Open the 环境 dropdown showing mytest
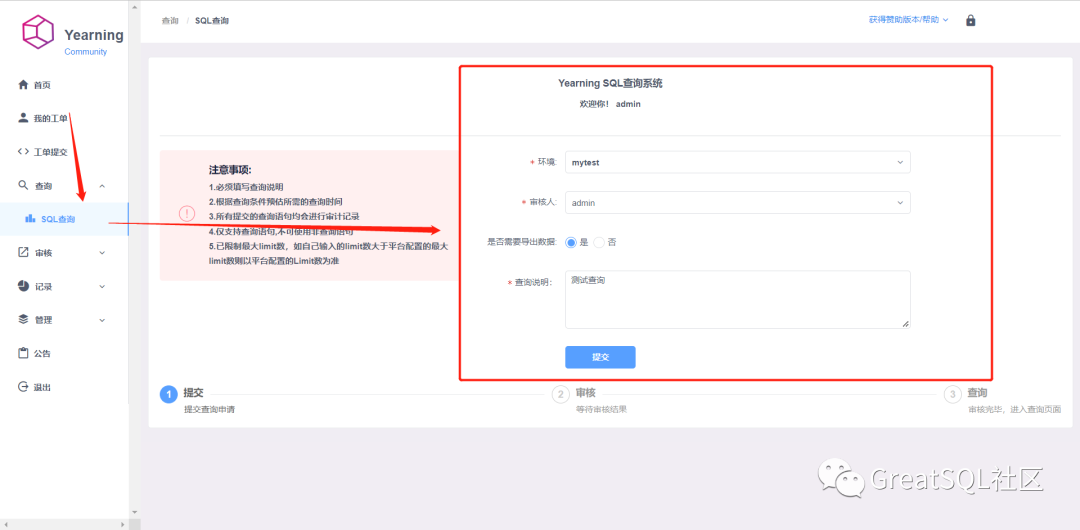Image resolution: width=1080 pixels, height=530 pixels. [x=738, y=162]
